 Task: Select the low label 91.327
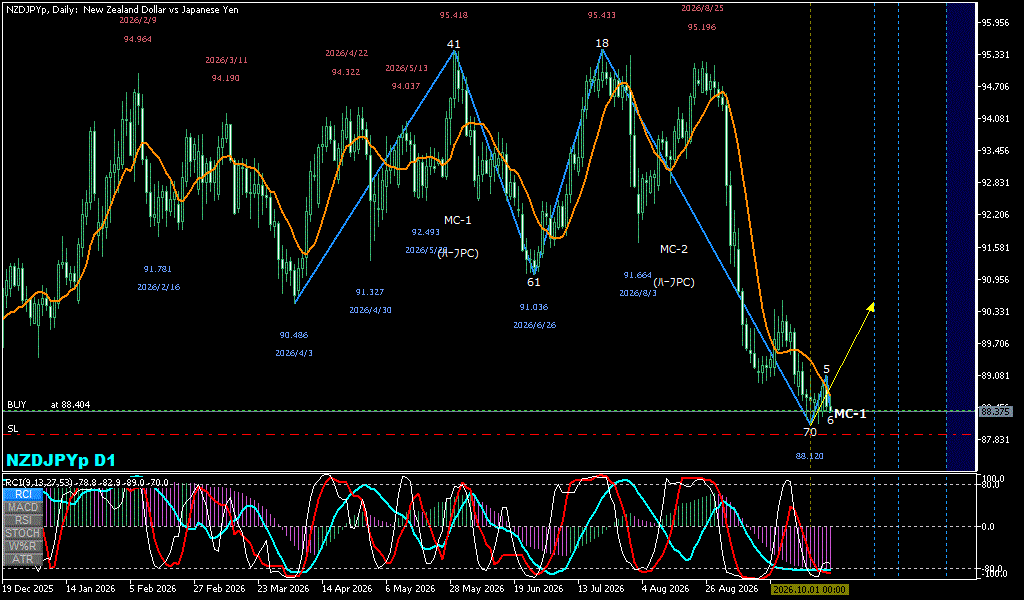370,292
